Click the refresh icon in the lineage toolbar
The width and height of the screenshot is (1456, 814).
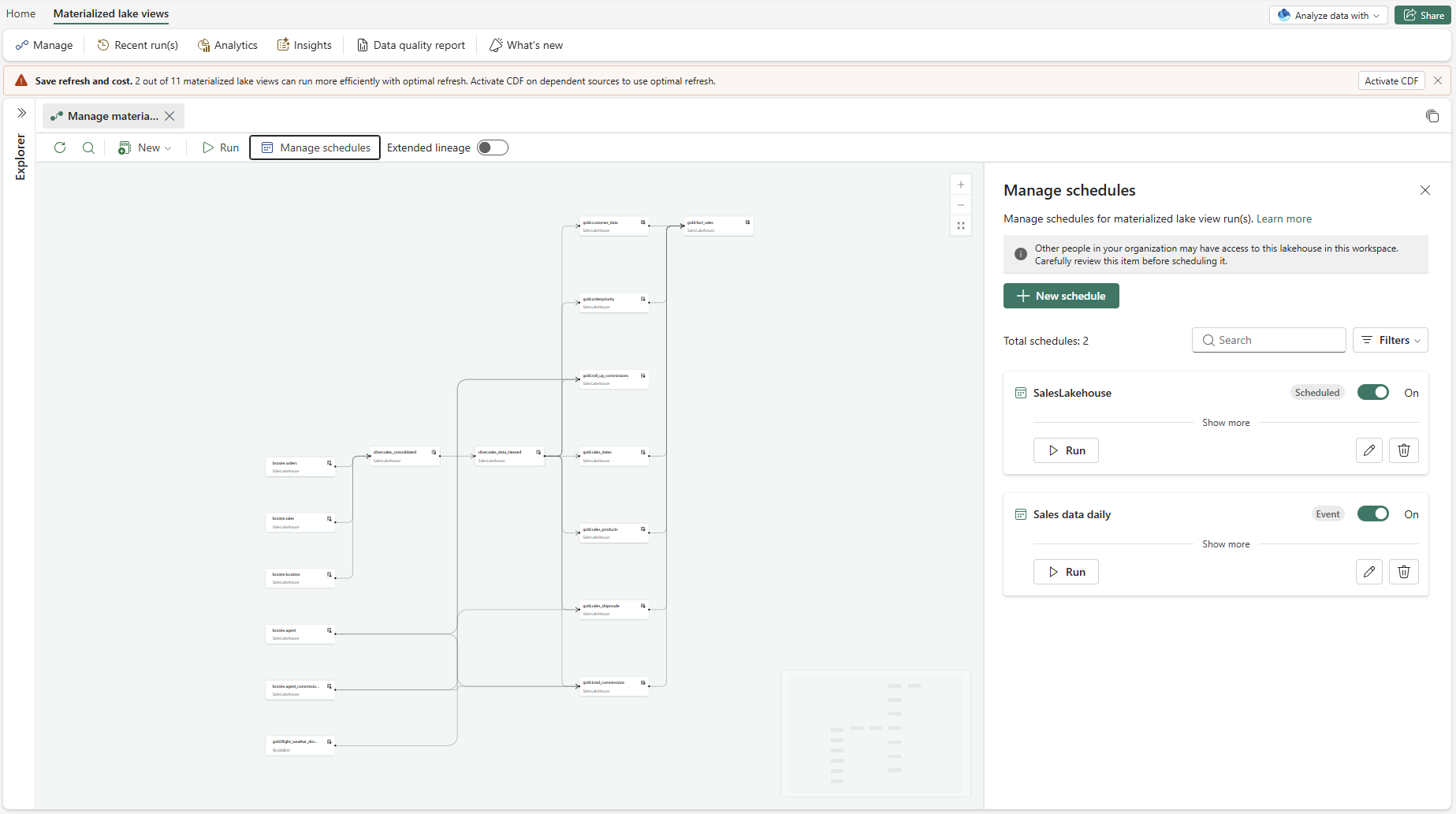tap(60, 147)
